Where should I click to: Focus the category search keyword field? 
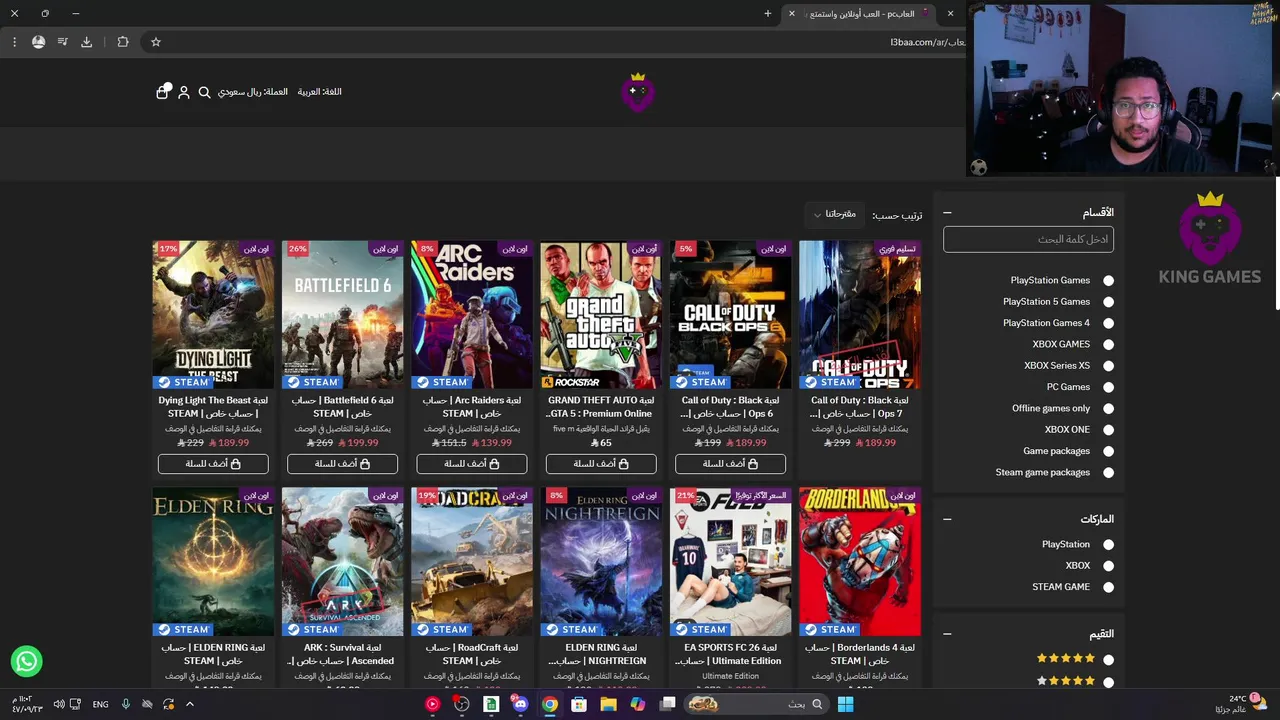coord(1028,239)
